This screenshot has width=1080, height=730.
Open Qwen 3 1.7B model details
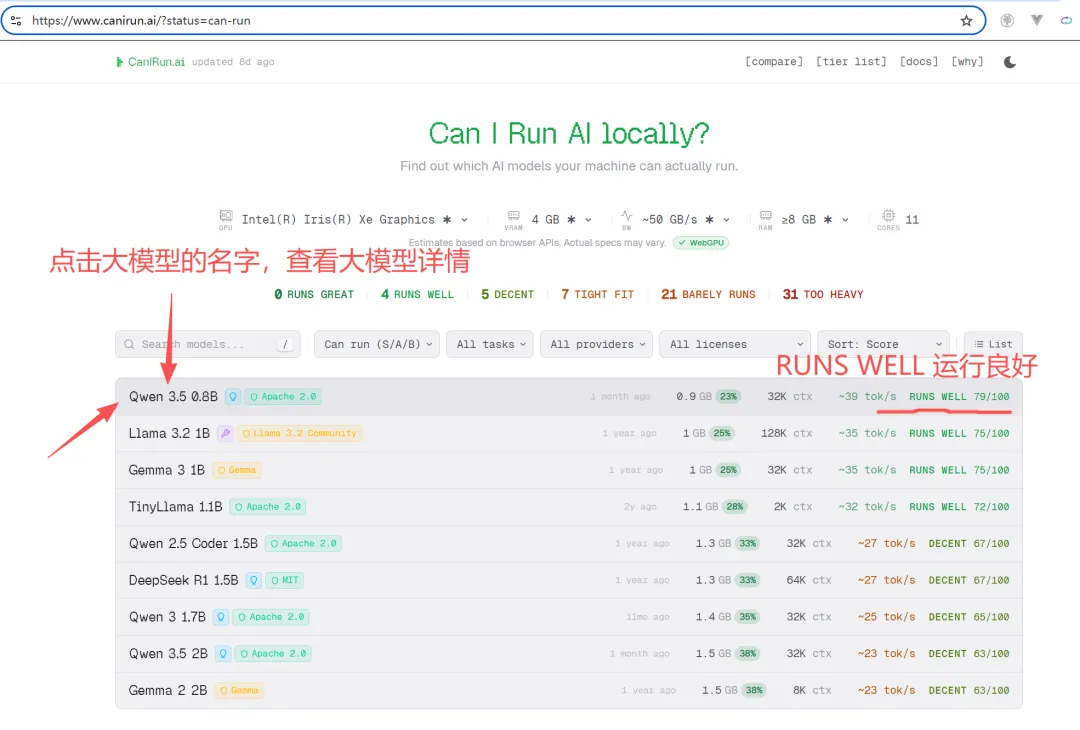tap(167, 617)
